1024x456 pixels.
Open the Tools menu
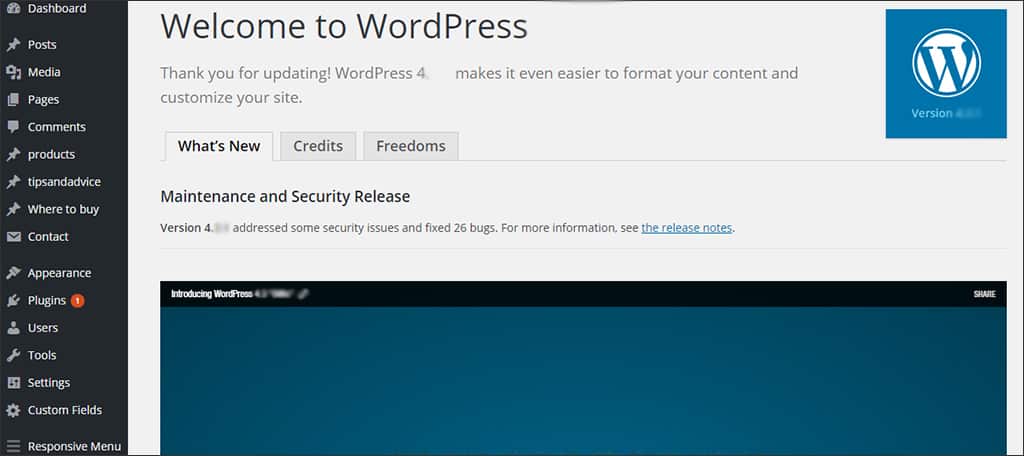tap(42, 355)
